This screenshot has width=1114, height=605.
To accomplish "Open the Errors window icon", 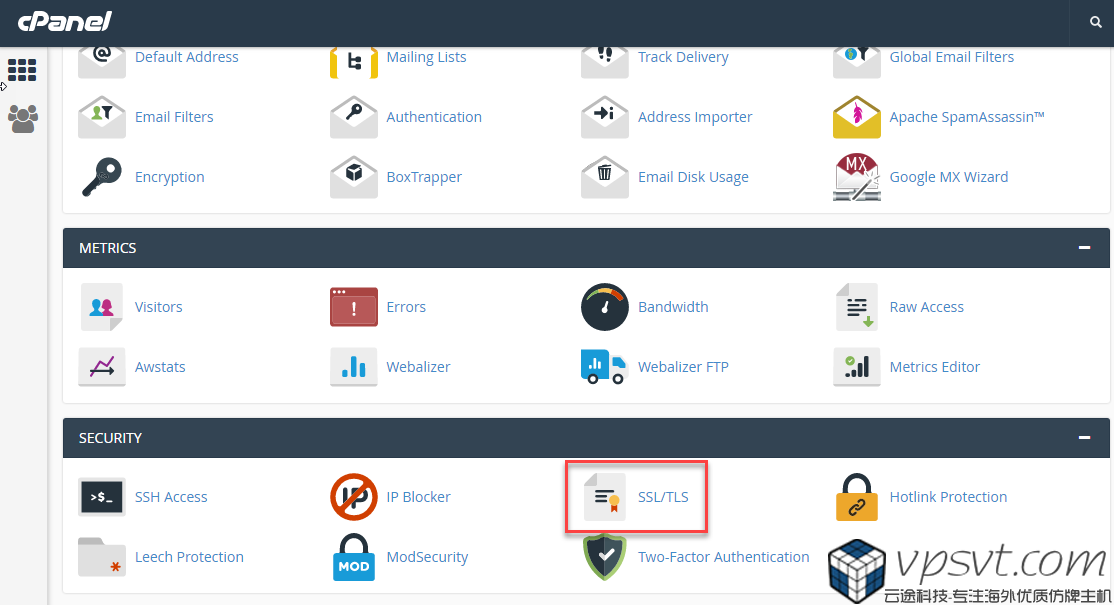I will (x=353, y=307).
